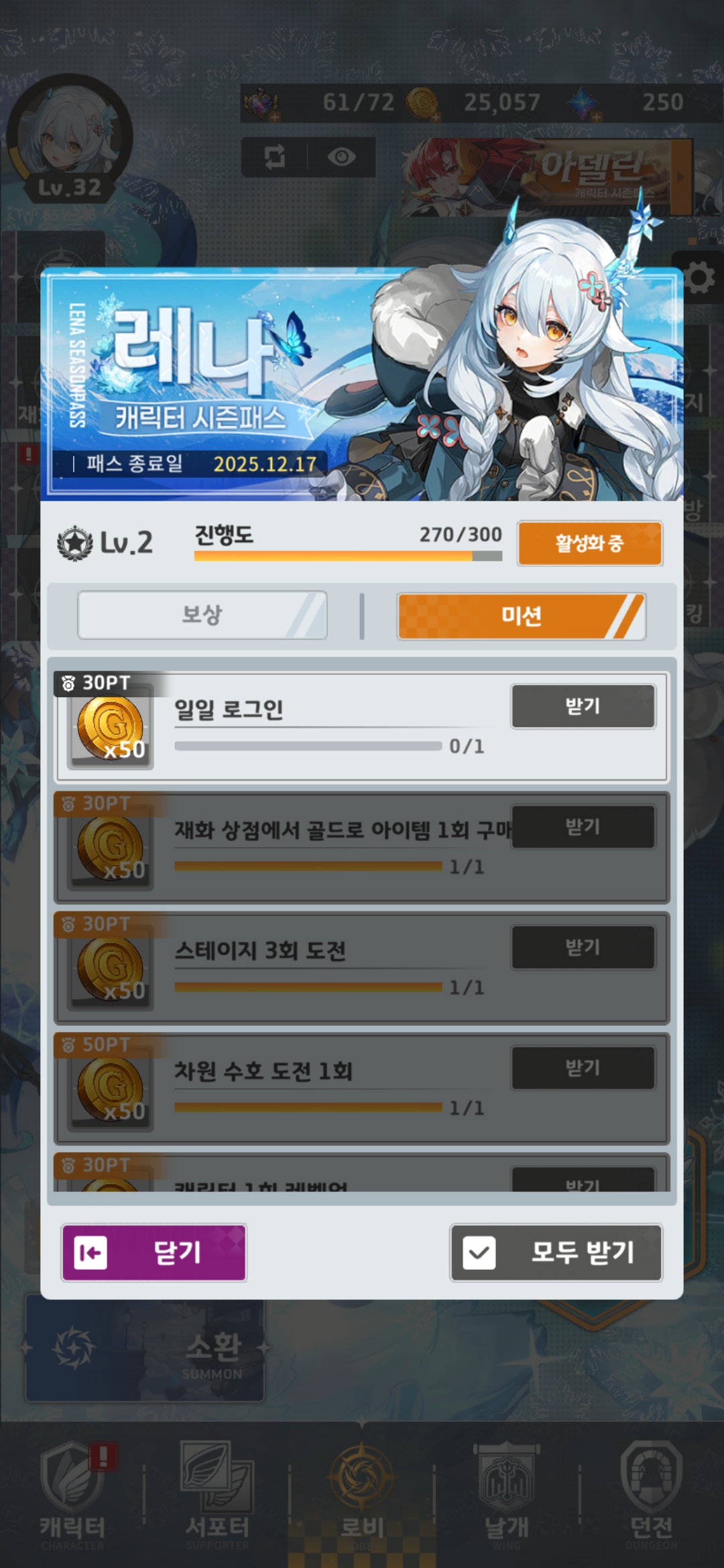Tap 받기 for 스테이지 3회 도전
This screenshot has width=724, height=1568.
[583, 948]
